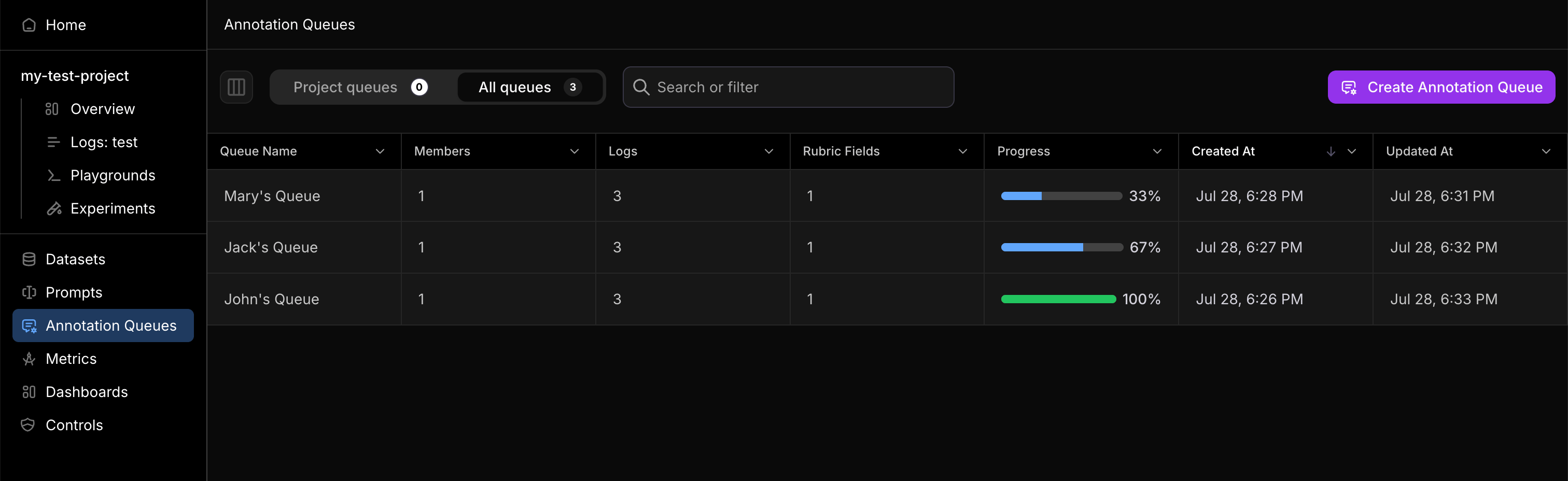
Task: Click my-test-project project name
Action: (75, 76)
